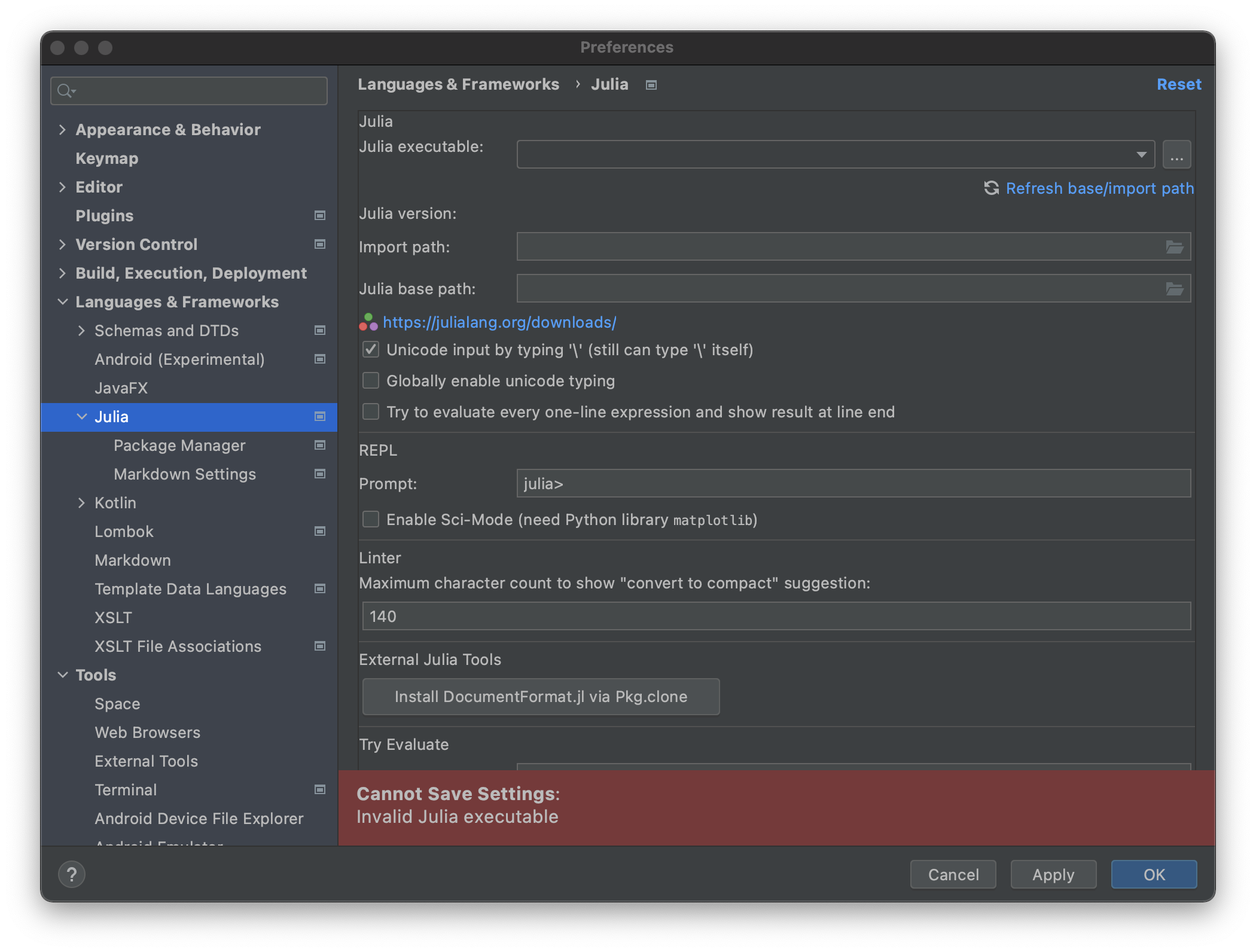Enable Sci-Mode for the REPL
This screenshot has width=1256, height=952.
coord(370,519)
